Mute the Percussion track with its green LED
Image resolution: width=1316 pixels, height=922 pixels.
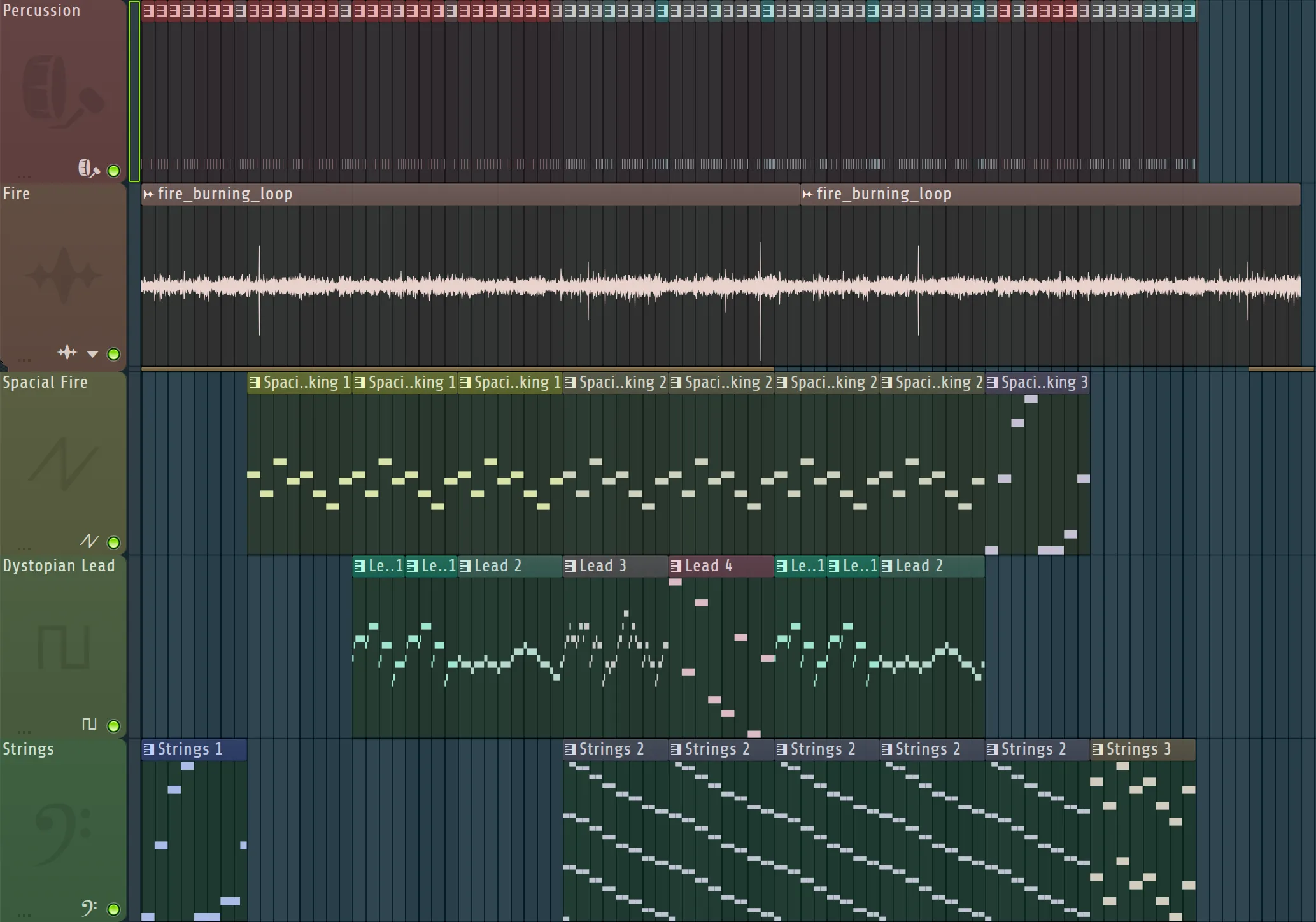click(x=114, y=171)
